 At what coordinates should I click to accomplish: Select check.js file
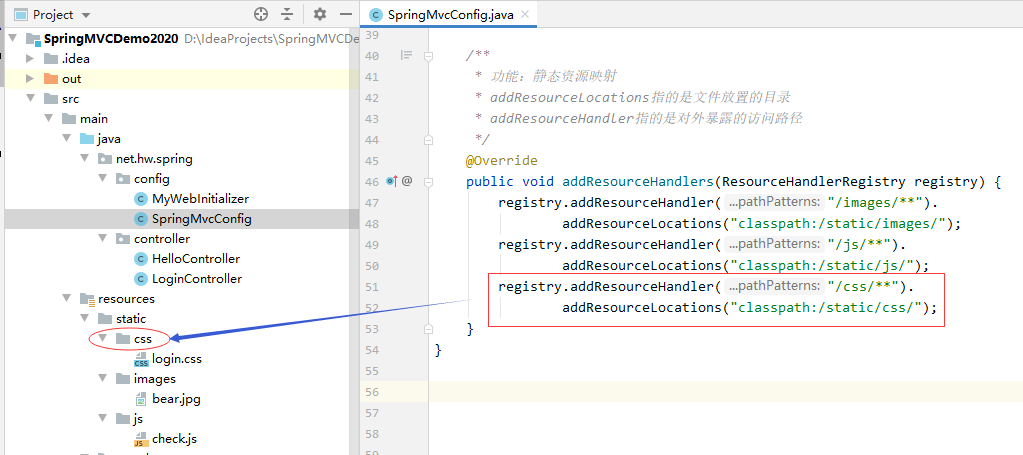tap(174, 439)
